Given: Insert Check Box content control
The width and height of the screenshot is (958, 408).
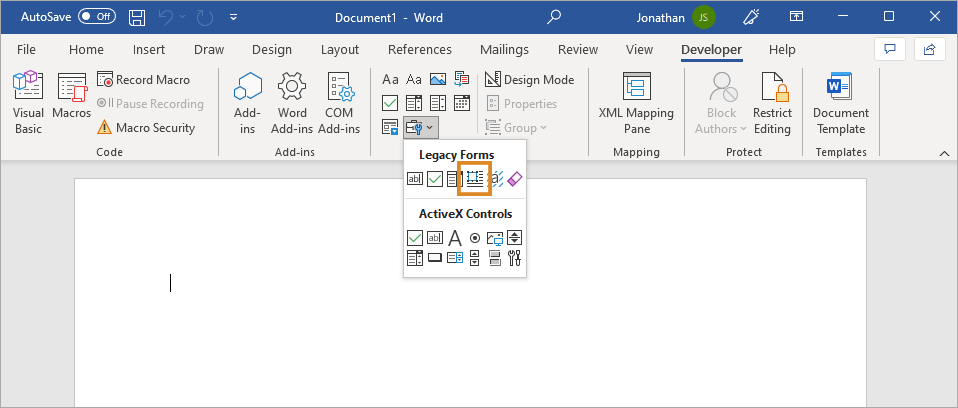Looking at the screenshot, I should pos(390,103).
